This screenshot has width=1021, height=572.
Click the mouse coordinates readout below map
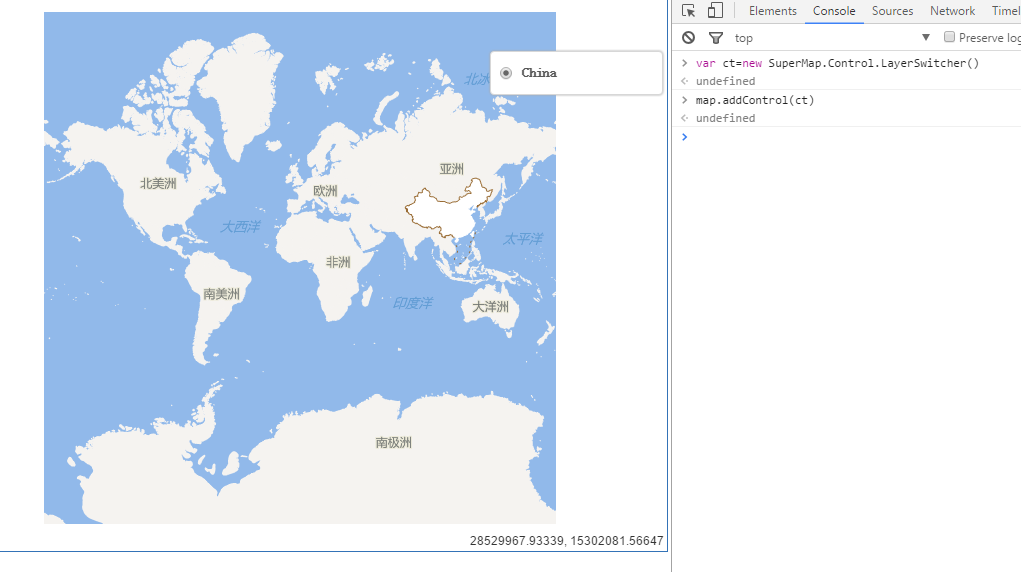[566, 541]
